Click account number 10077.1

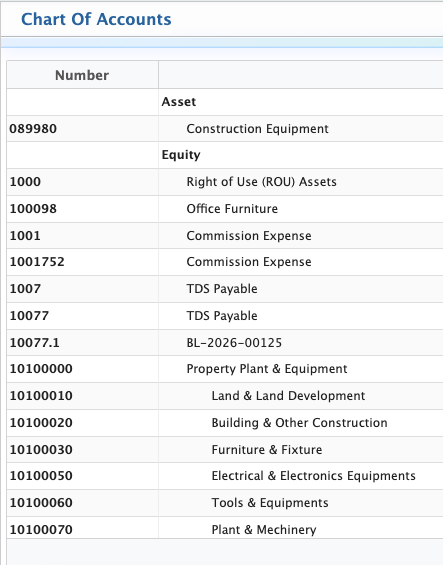[35, 343]
